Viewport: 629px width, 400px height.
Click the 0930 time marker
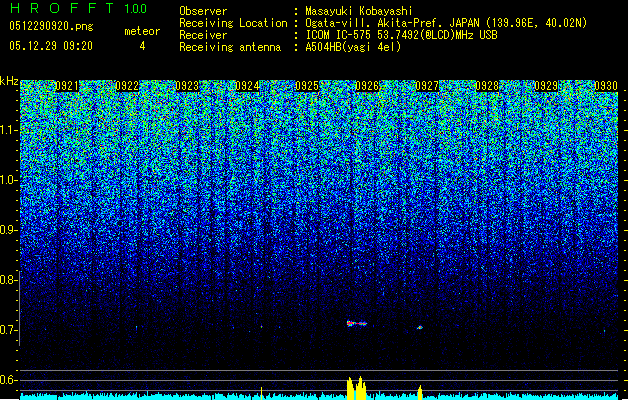tap(606, 86)
